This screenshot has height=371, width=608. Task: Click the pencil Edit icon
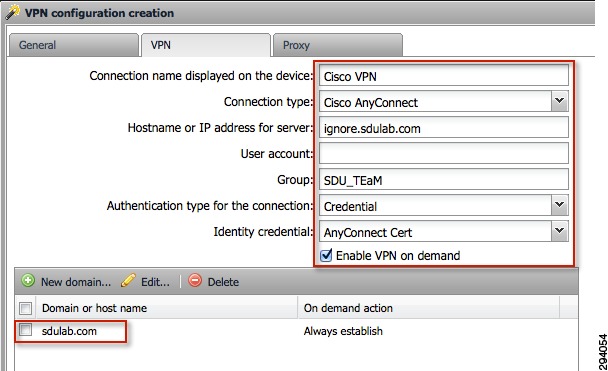128,280
